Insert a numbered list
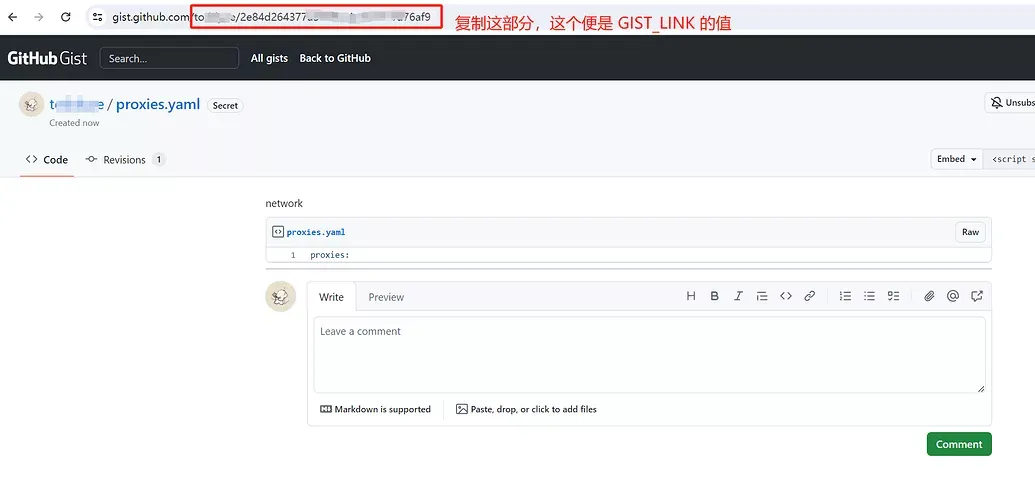This screenshot has height=483, width=1035. tap(845, 296)
